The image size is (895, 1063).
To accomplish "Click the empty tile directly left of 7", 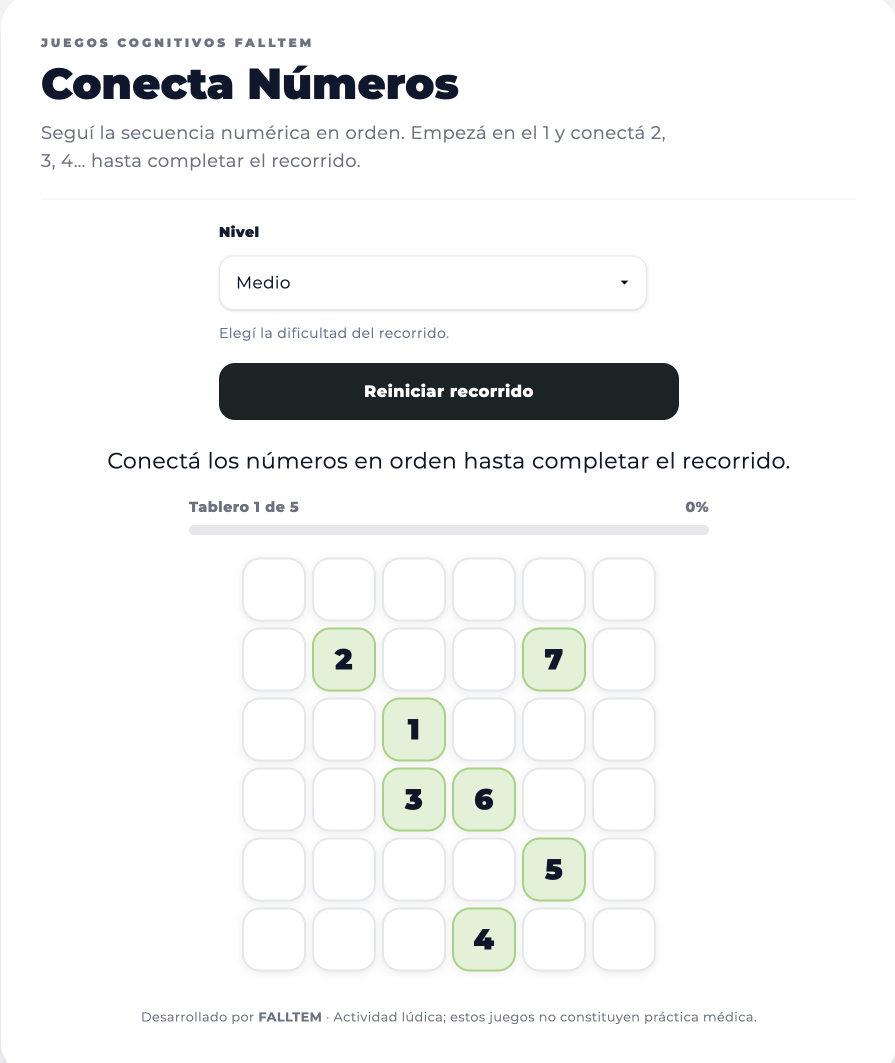I will pos(484,660).
